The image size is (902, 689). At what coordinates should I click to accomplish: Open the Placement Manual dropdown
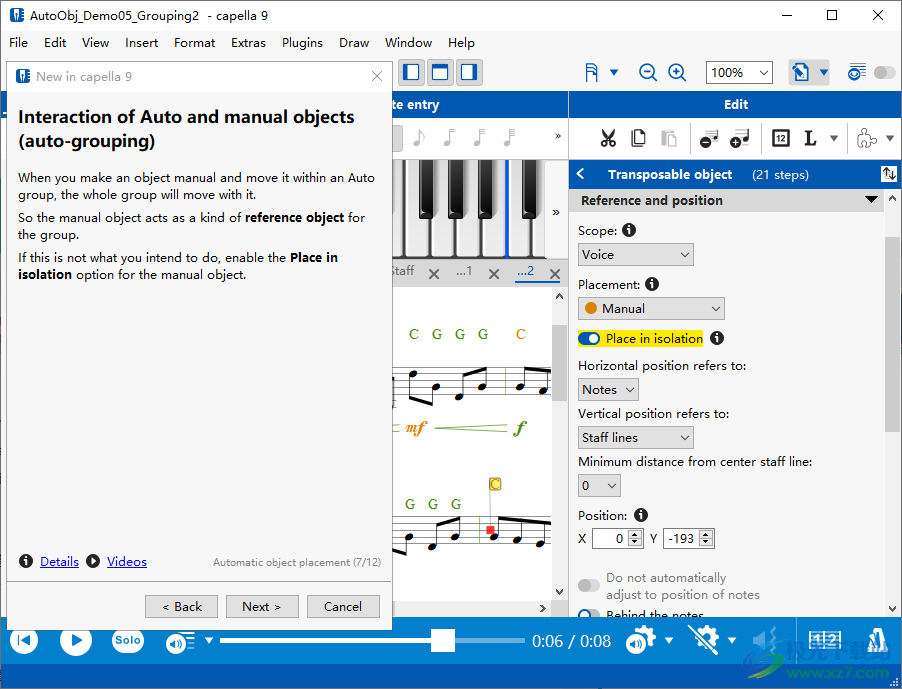coord(651,309)
